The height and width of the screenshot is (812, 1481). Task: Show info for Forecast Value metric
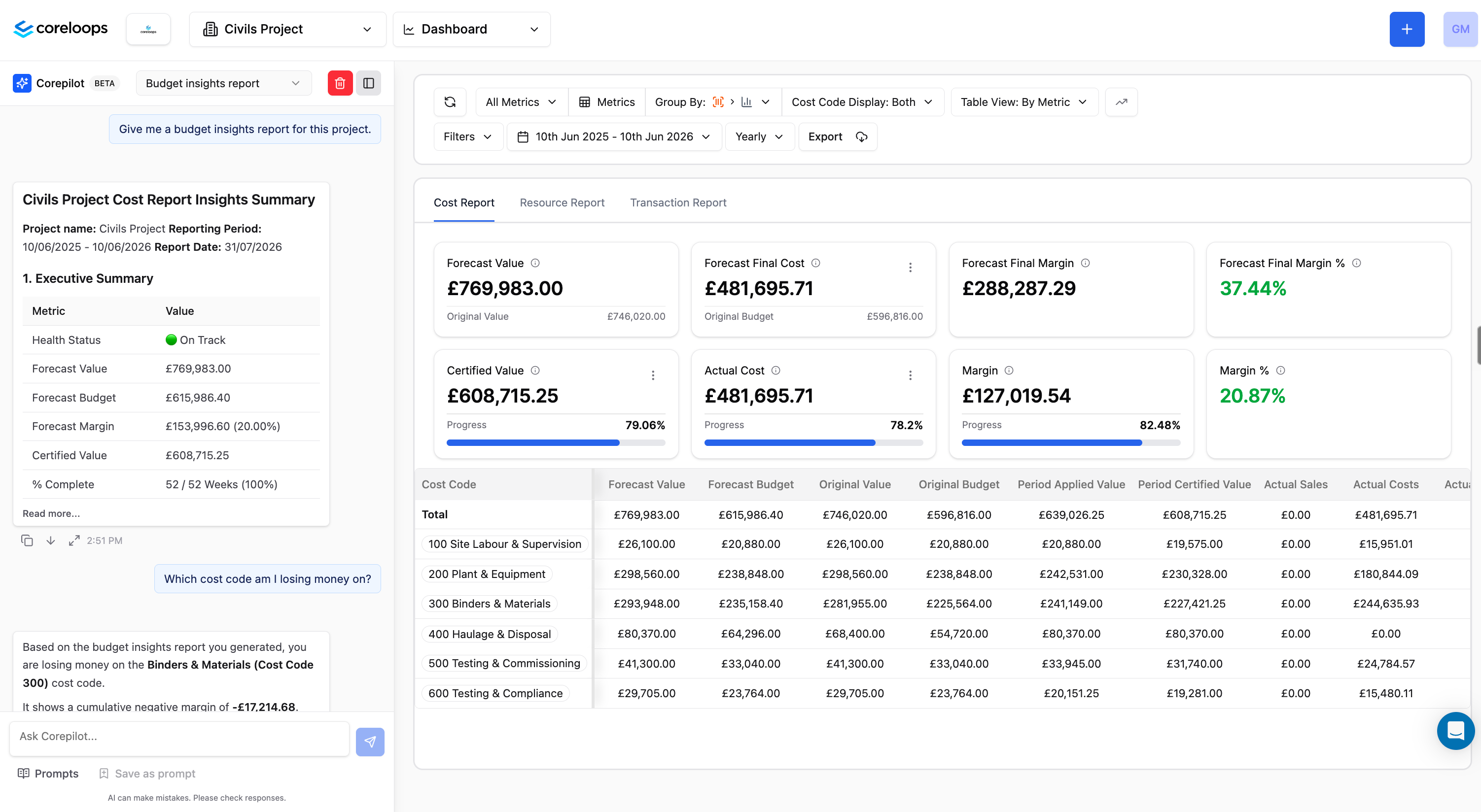pos(535,263)
